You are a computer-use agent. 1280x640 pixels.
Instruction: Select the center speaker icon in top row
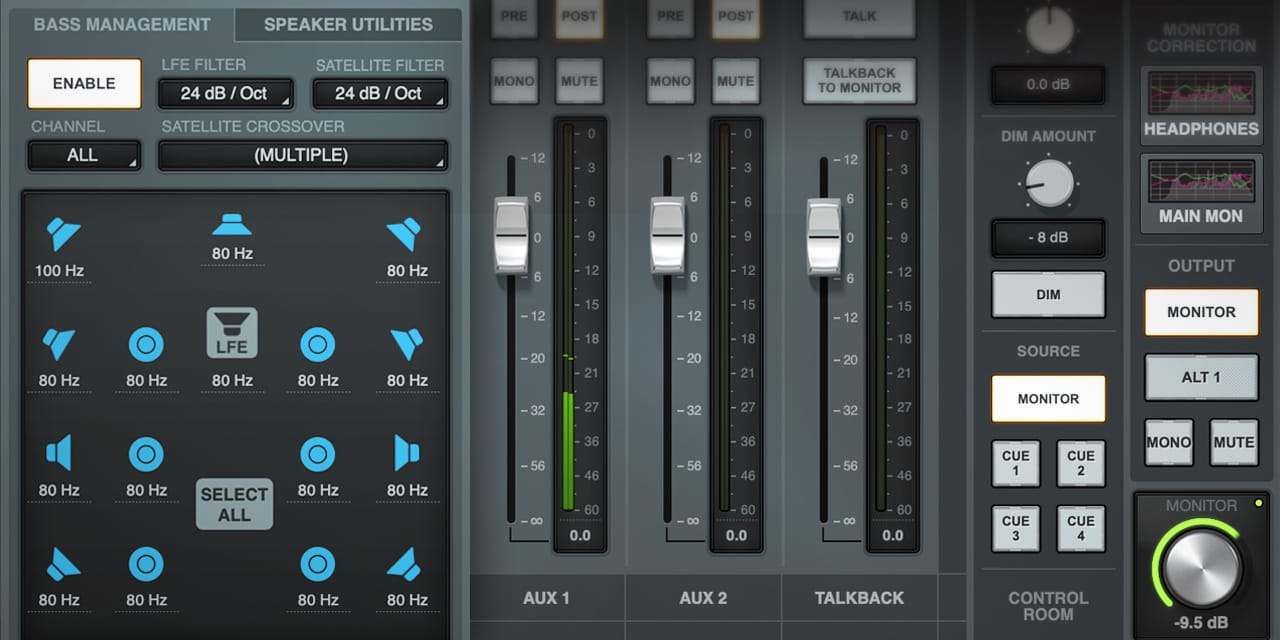click(232, 224)
